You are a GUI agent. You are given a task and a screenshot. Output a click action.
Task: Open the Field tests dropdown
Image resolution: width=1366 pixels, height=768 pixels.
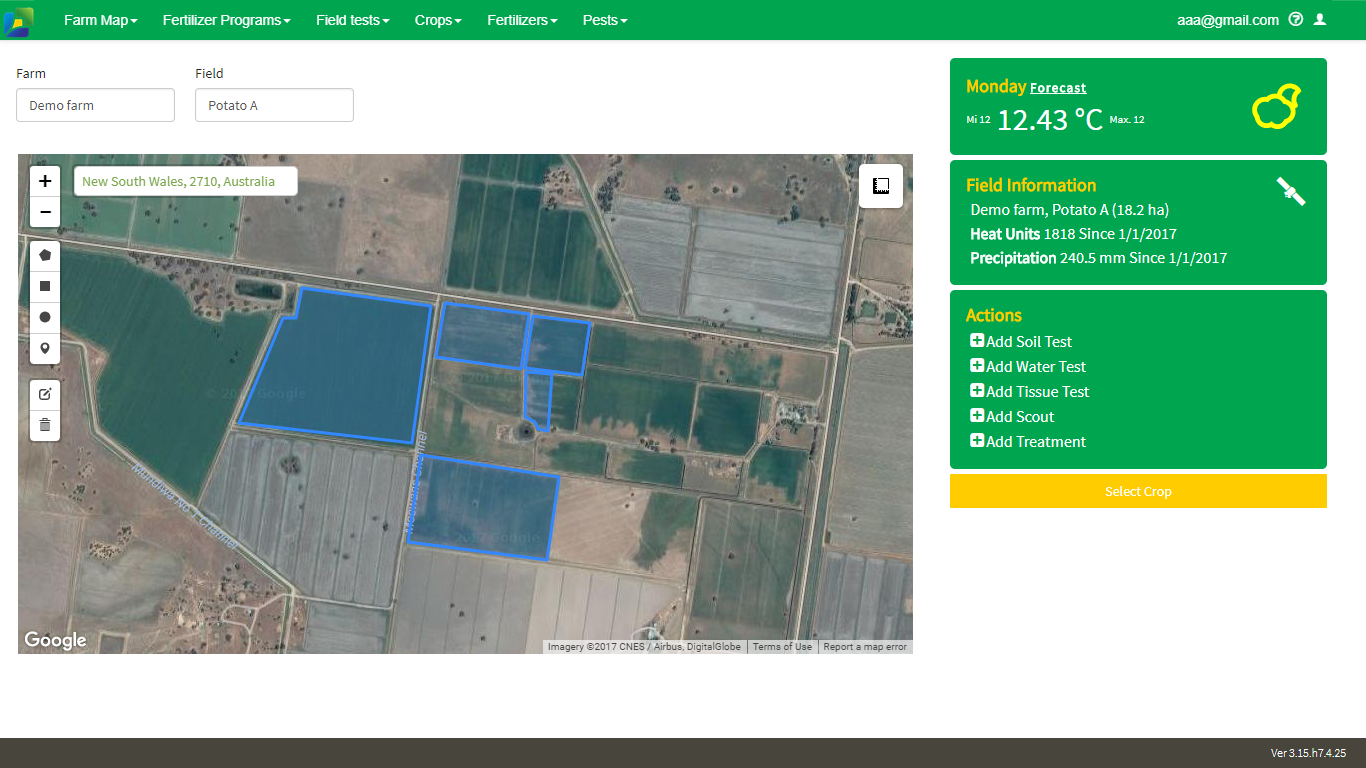tap(353, 20)
